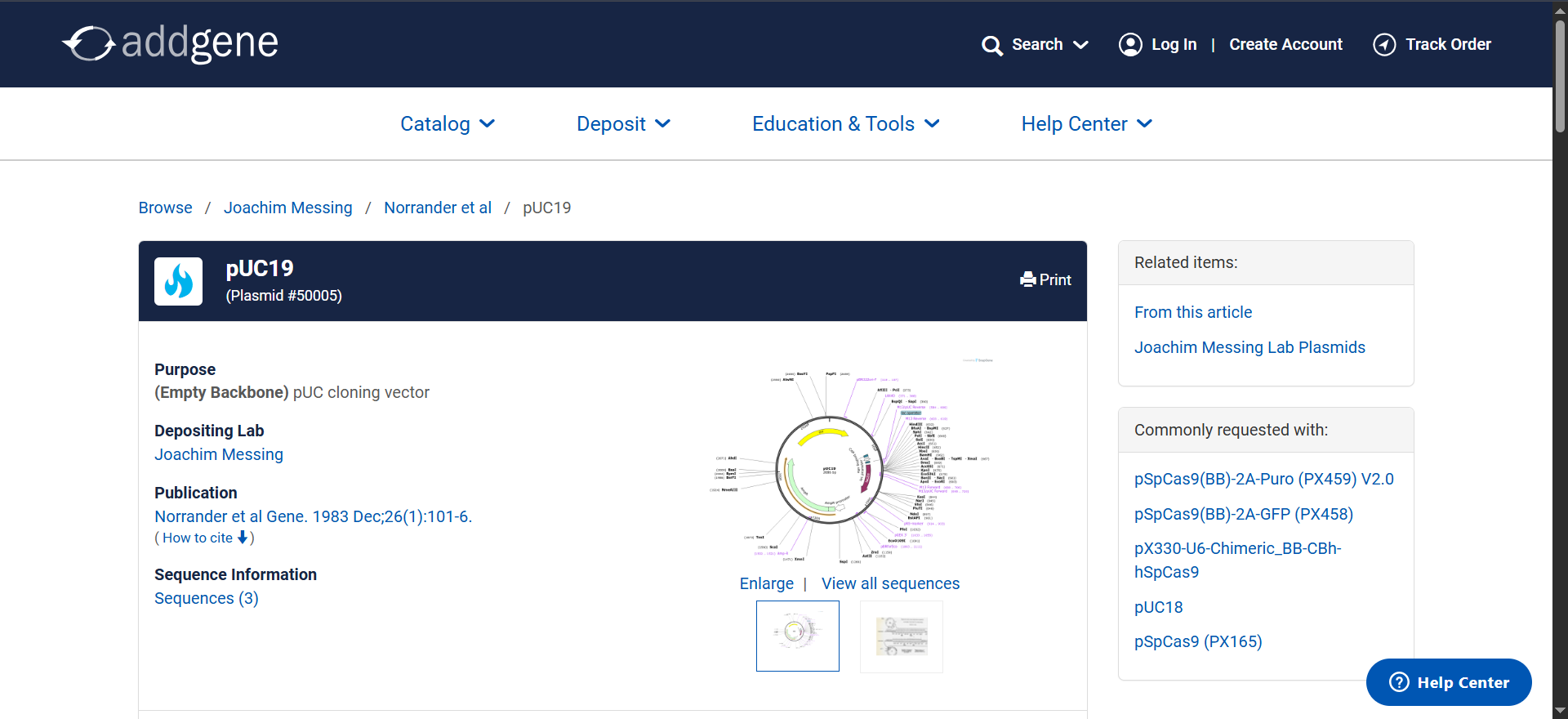This screenshot has width=1568, height=719.
Task: Open pSpCas9(BB)-2A-GFP (PX458) link
Action: pos(1244,514)
